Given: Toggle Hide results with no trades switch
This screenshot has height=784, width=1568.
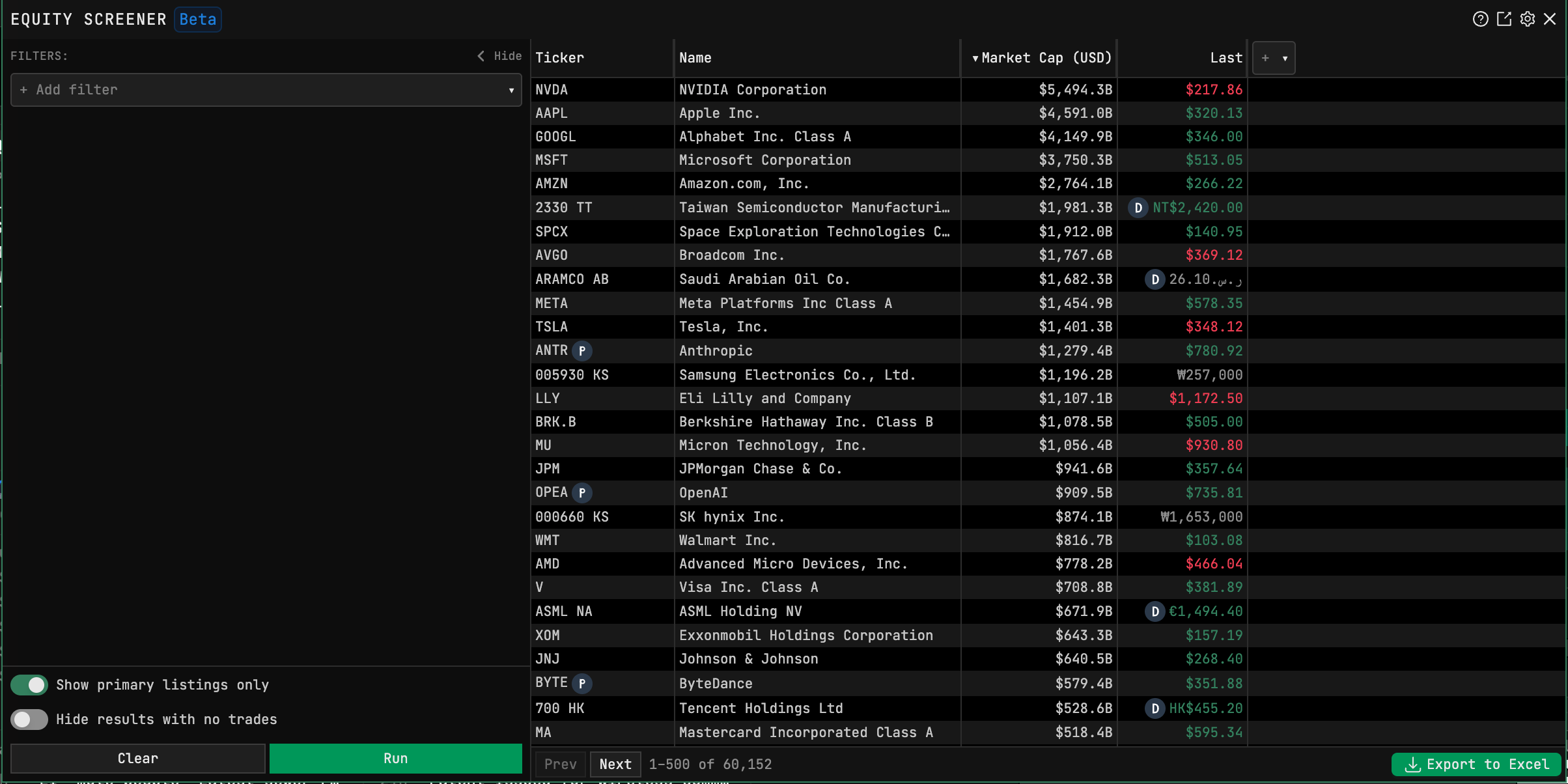Looking at the screenshot, I should (x=29, y=720).
